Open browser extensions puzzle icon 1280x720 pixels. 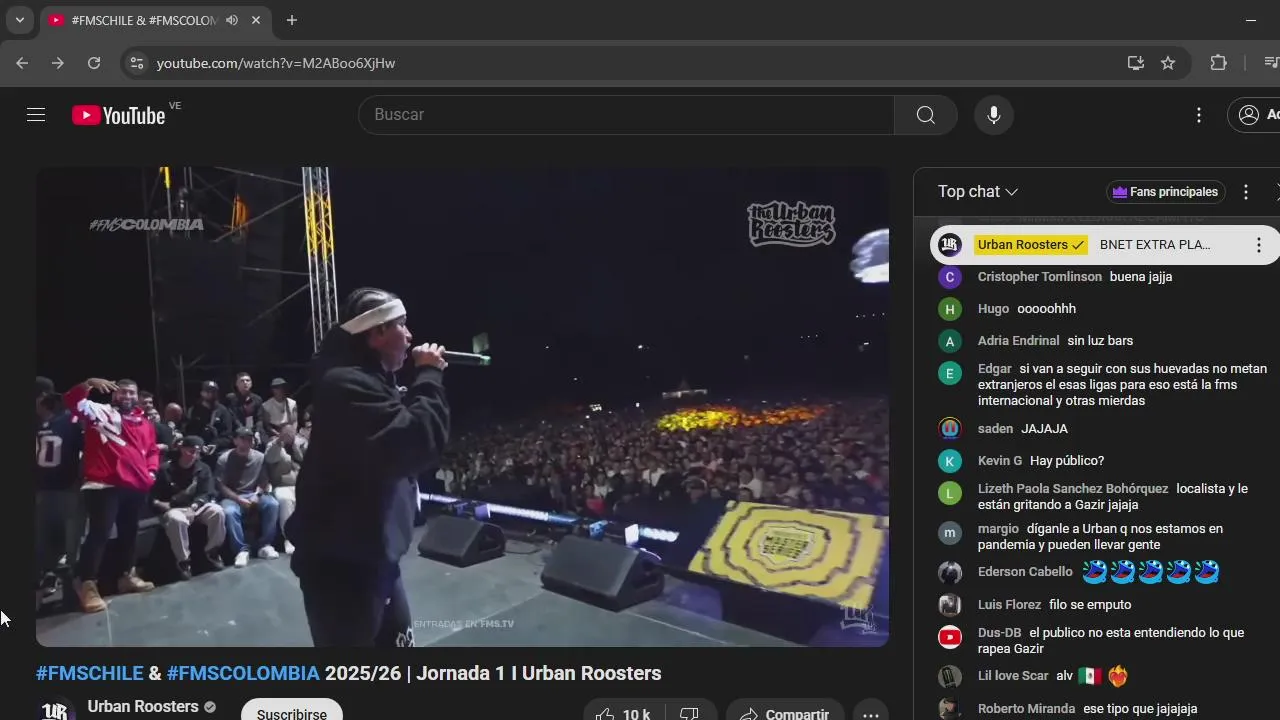coord(1218,63)
